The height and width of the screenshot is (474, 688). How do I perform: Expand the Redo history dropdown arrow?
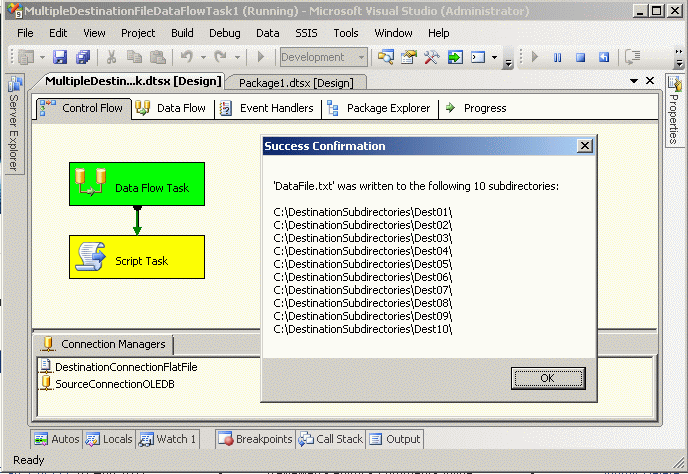tap(237, 57)
